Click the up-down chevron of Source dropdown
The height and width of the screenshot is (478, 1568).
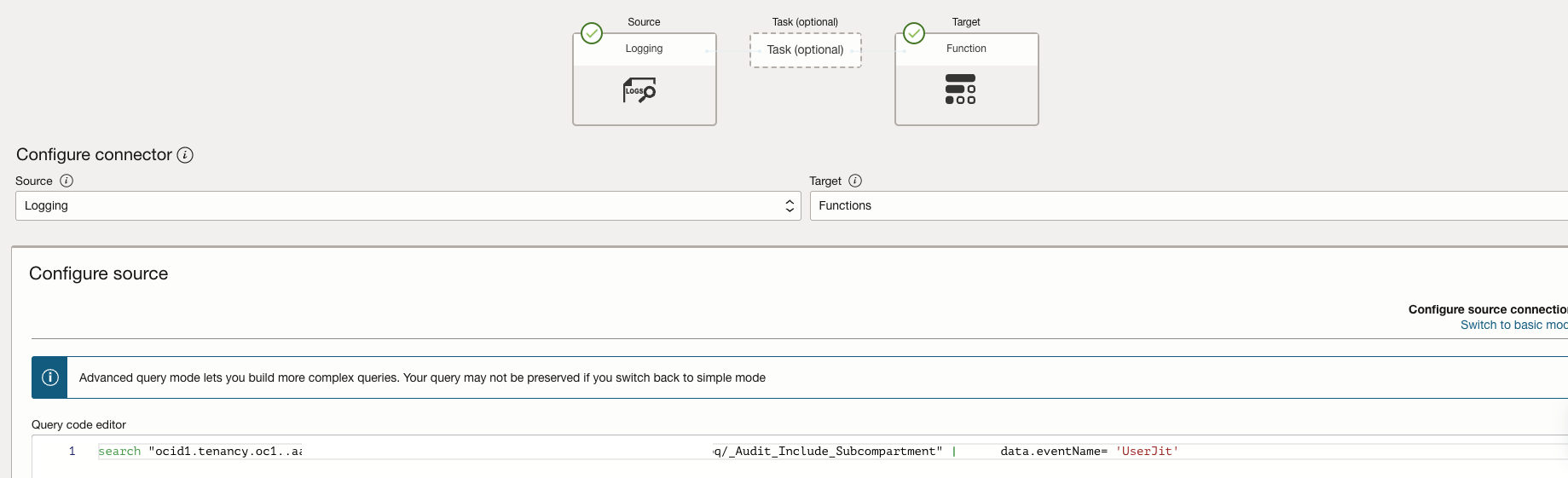[790, 205]
